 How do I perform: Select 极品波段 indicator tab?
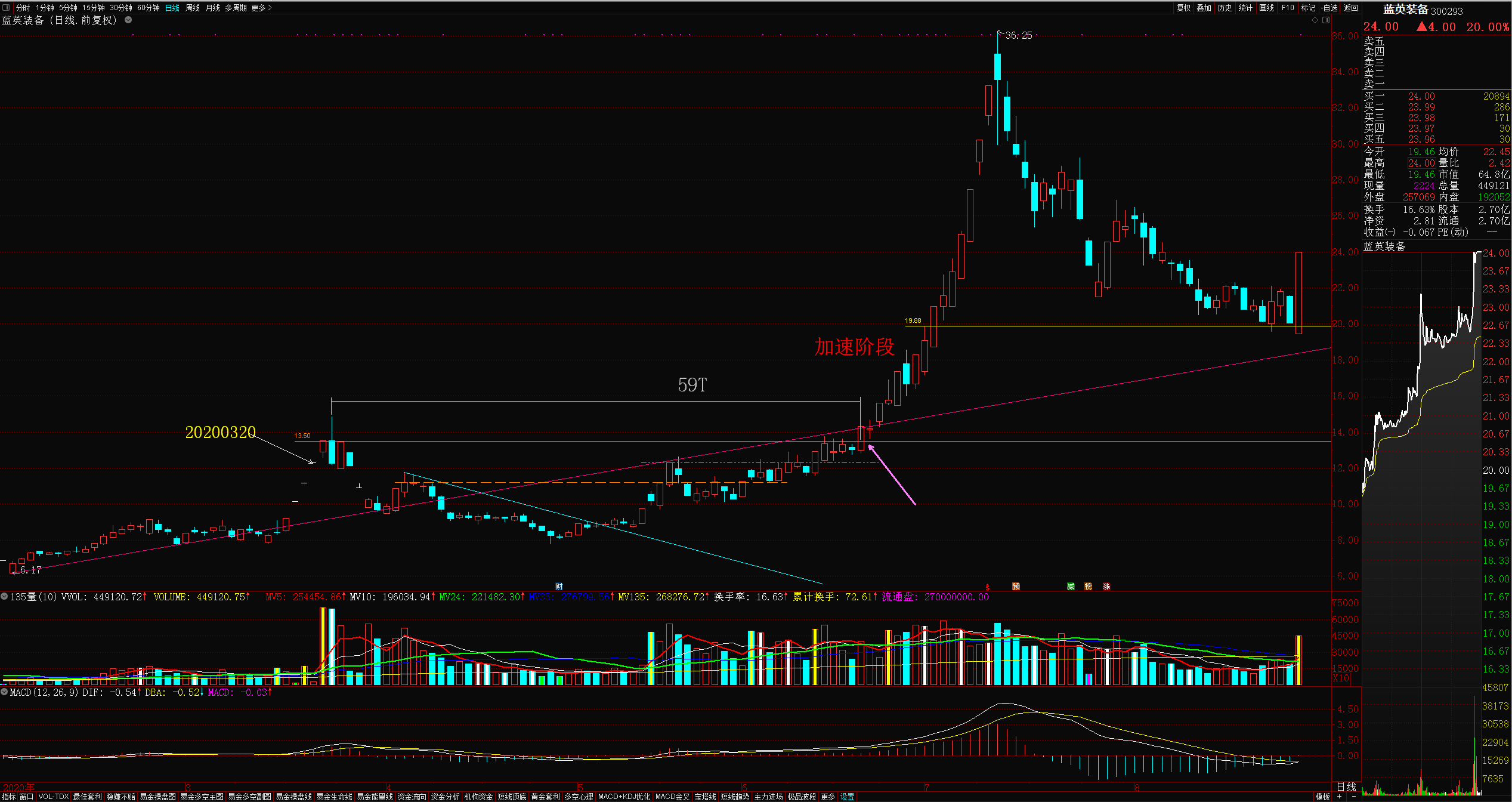tap(802, 797)
